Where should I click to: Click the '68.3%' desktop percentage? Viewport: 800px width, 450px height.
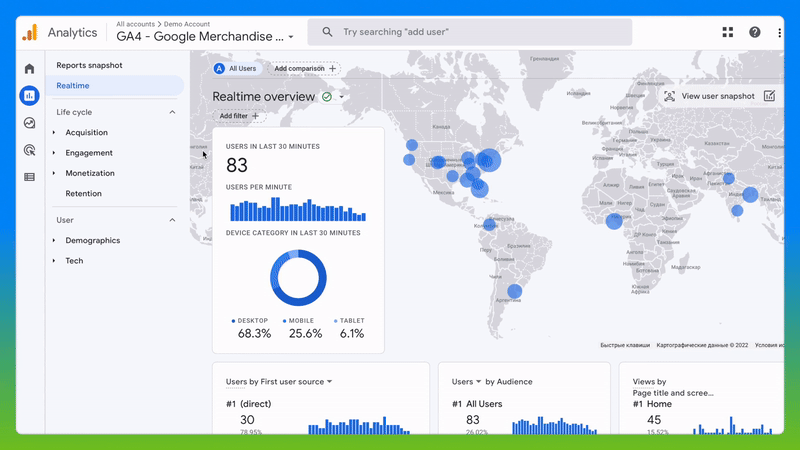pyautogui.click(x=254, y=334)
